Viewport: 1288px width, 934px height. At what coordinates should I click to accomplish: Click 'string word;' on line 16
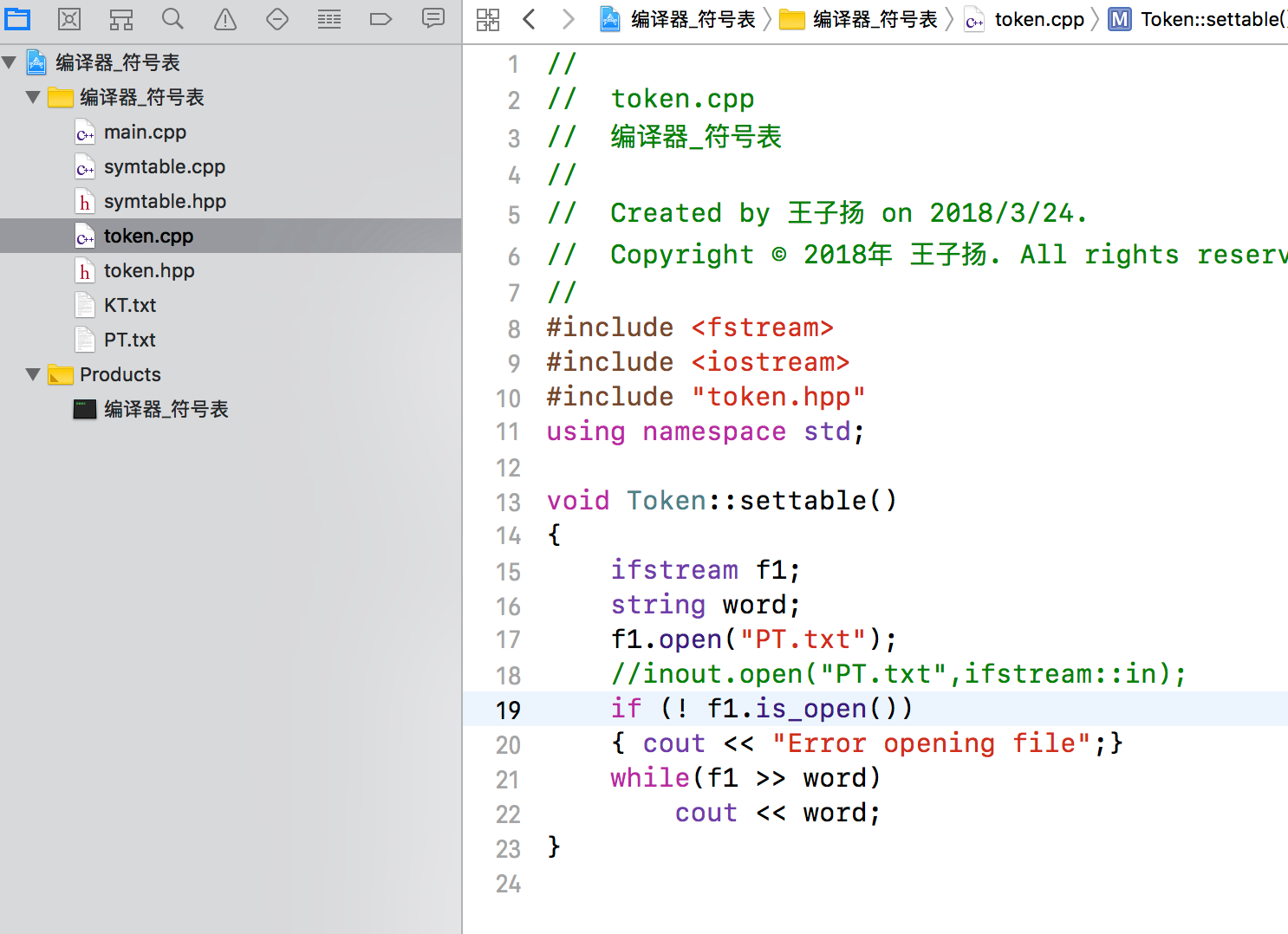[706, 605]
